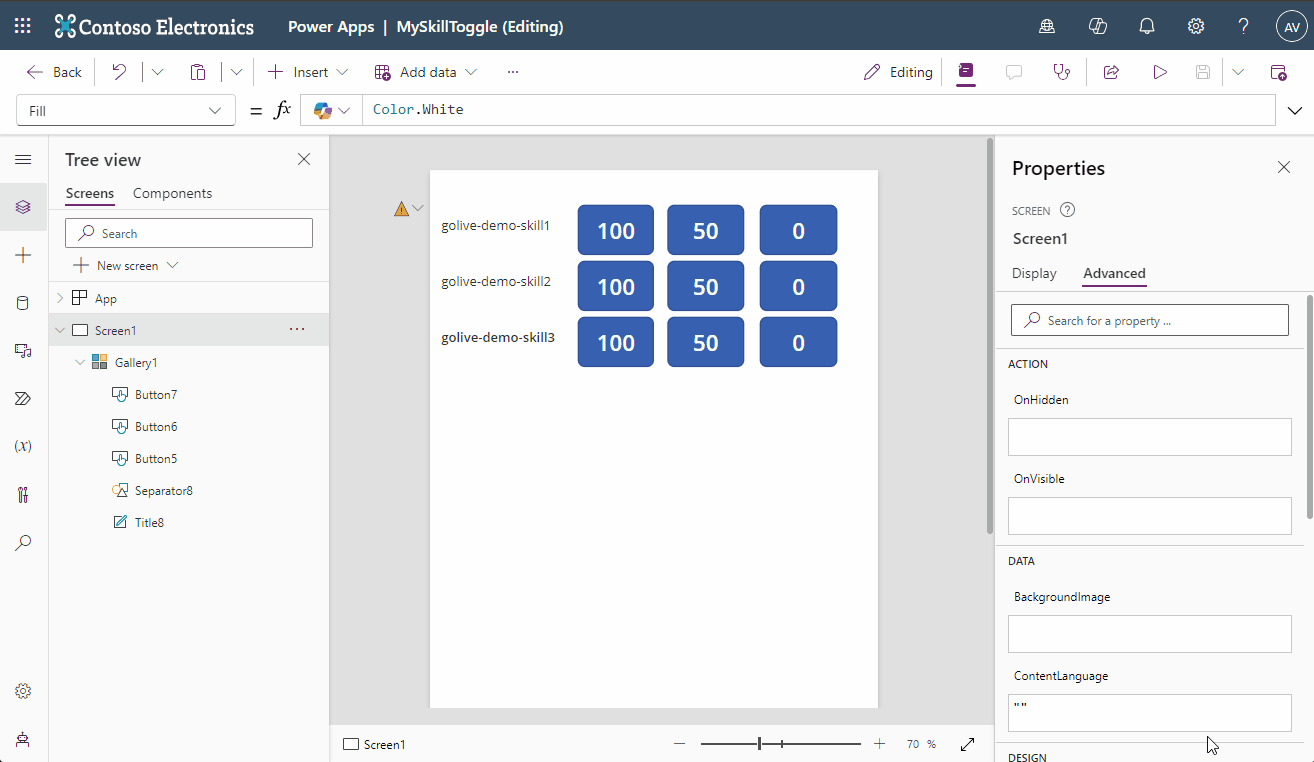Open the AV account avatar
The height and width of the screenshot is (762, 1314).
(x=1291, y=26)
